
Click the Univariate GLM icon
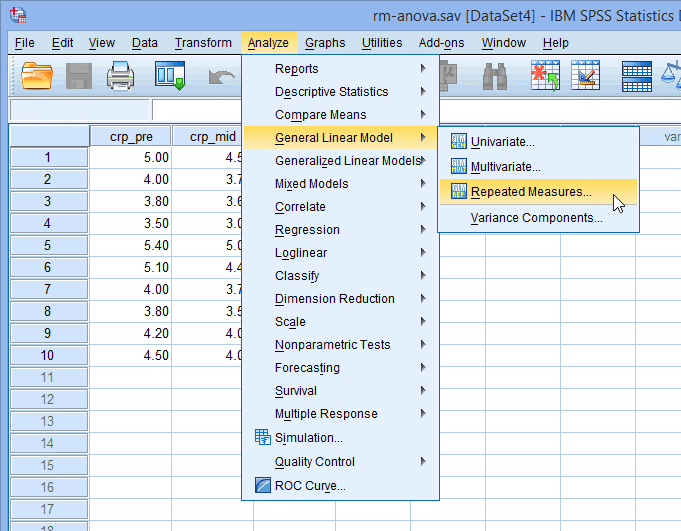pyautogui.click(x=459, y=141)
